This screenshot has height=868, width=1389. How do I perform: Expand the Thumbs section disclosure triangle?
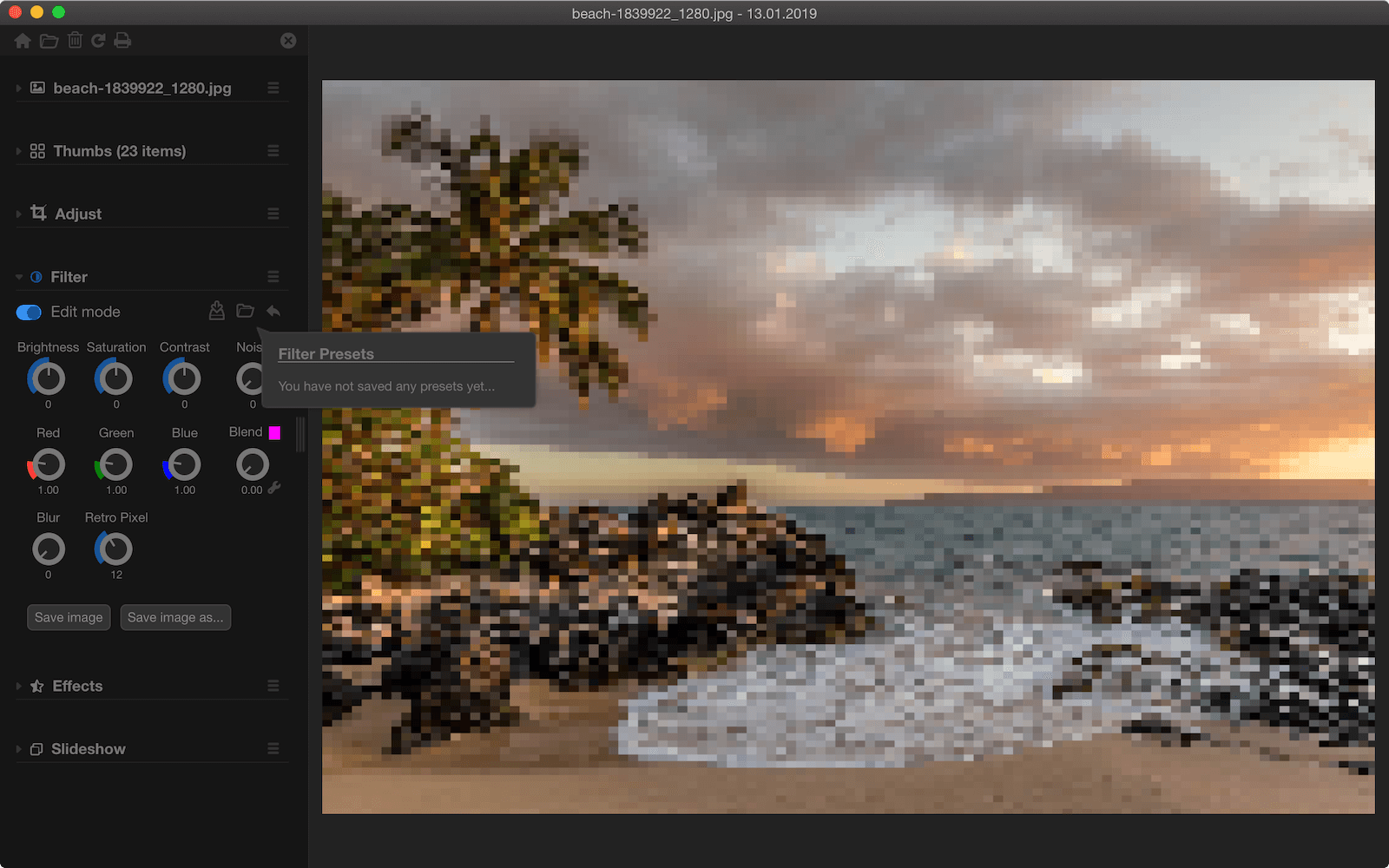[x=18, y=151]
